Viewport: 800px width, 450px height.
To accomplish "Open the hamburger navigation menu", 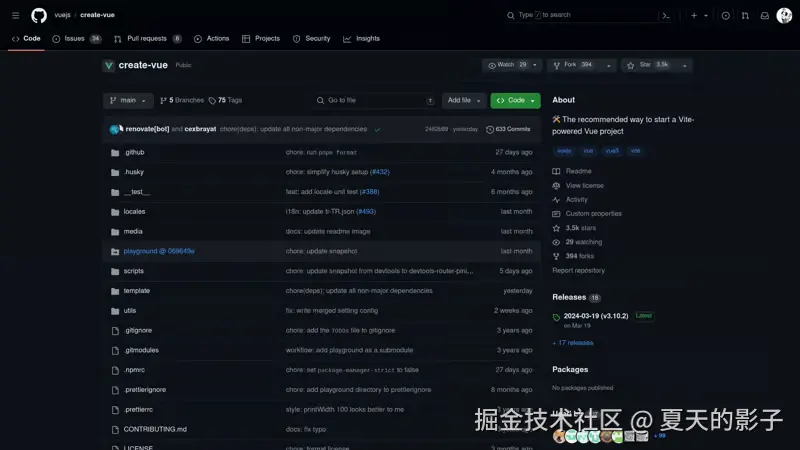I will tap(15, 15).
